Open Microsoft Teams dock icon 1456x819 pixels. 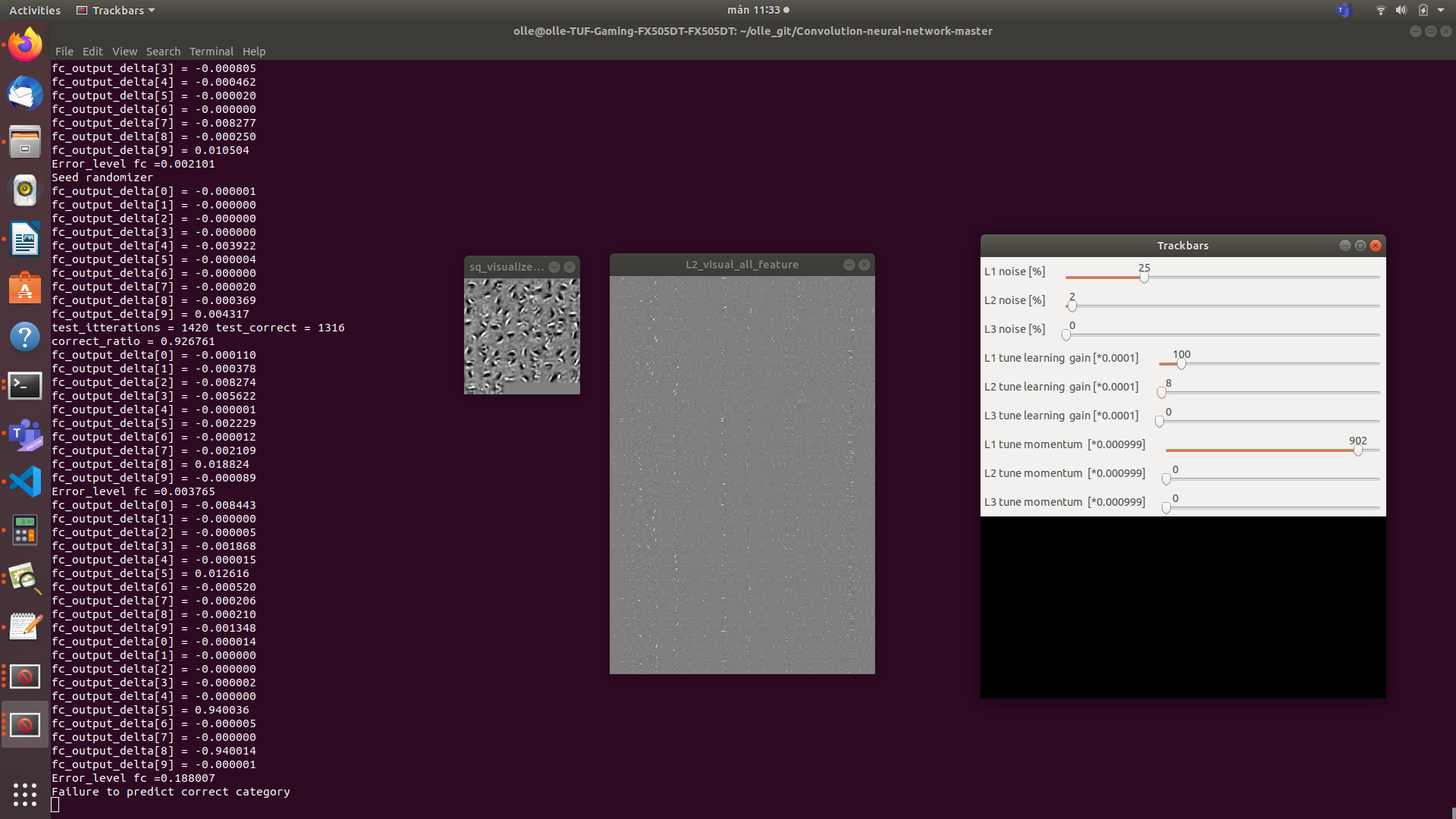[25, 434]
